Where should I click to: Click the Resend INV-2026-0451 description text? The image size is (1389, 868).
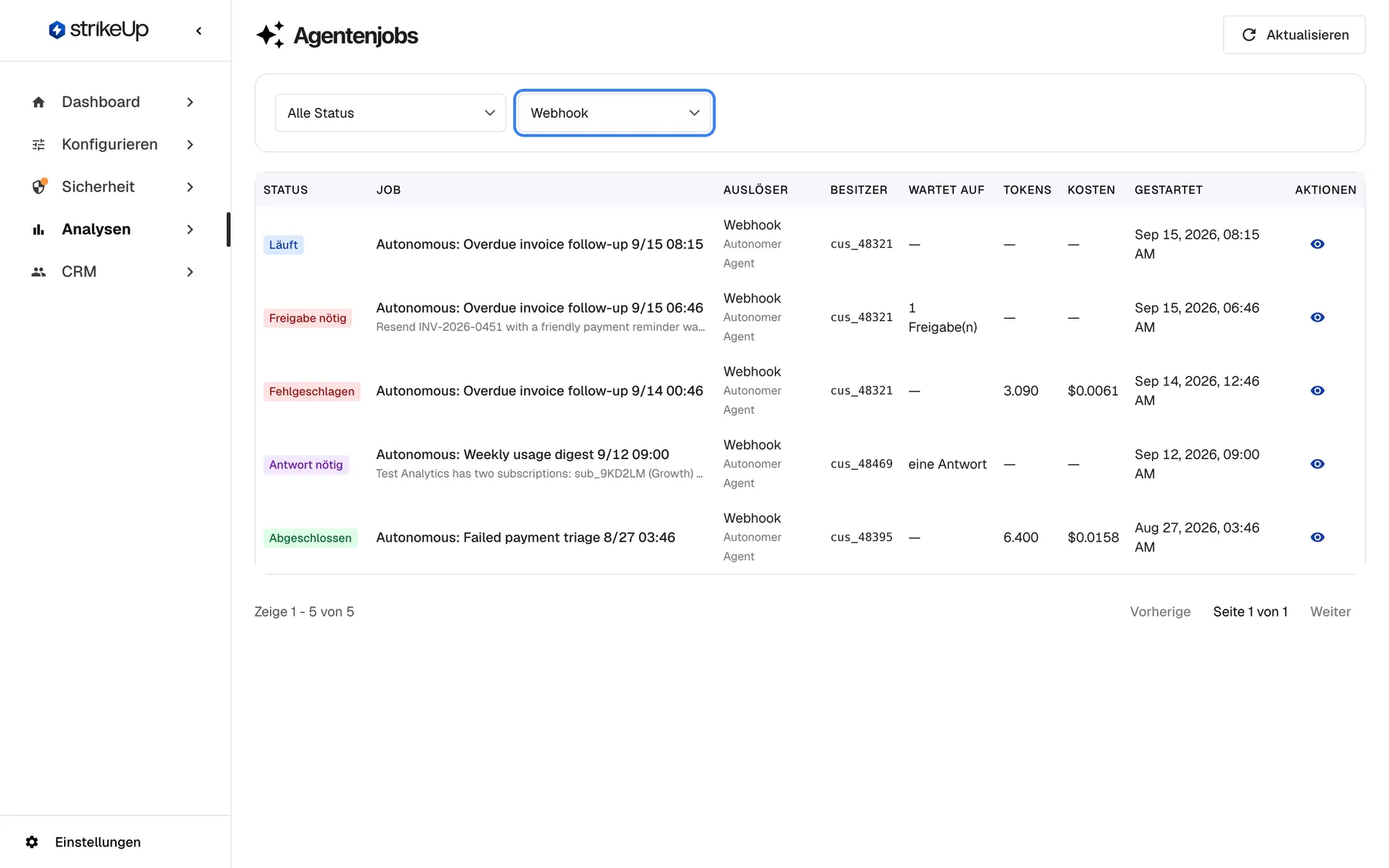point(540,327)
